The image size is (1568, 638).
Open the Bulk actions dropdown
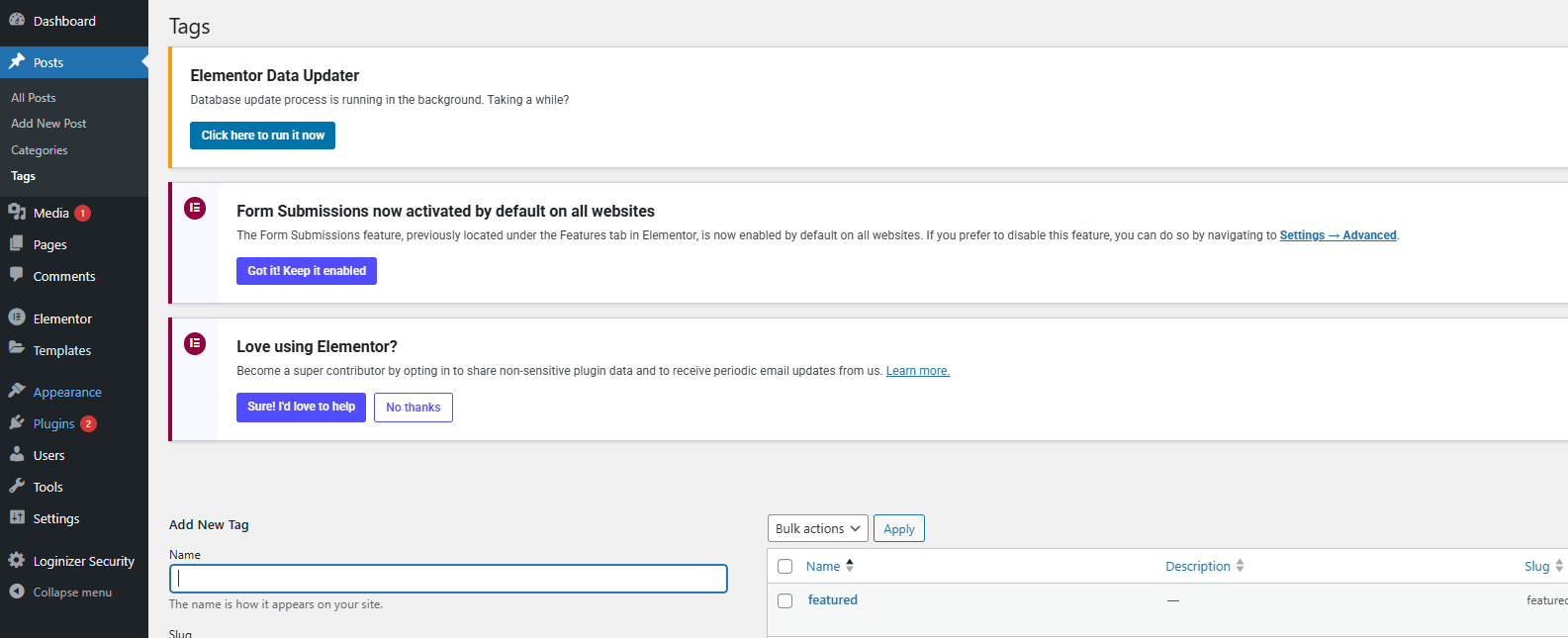(817, 528)
